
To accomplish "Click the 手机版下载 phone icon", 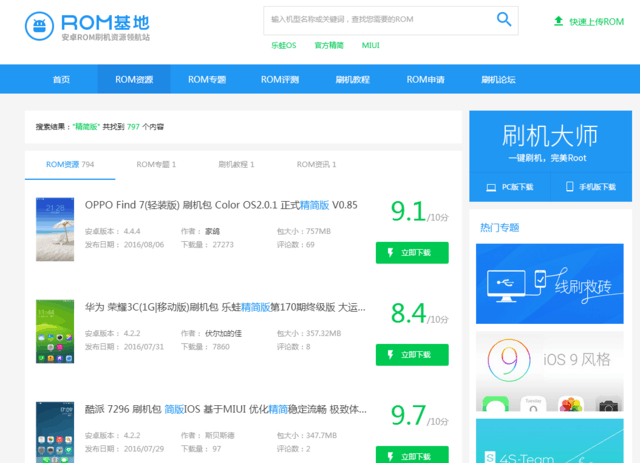I will coord(570,187).
